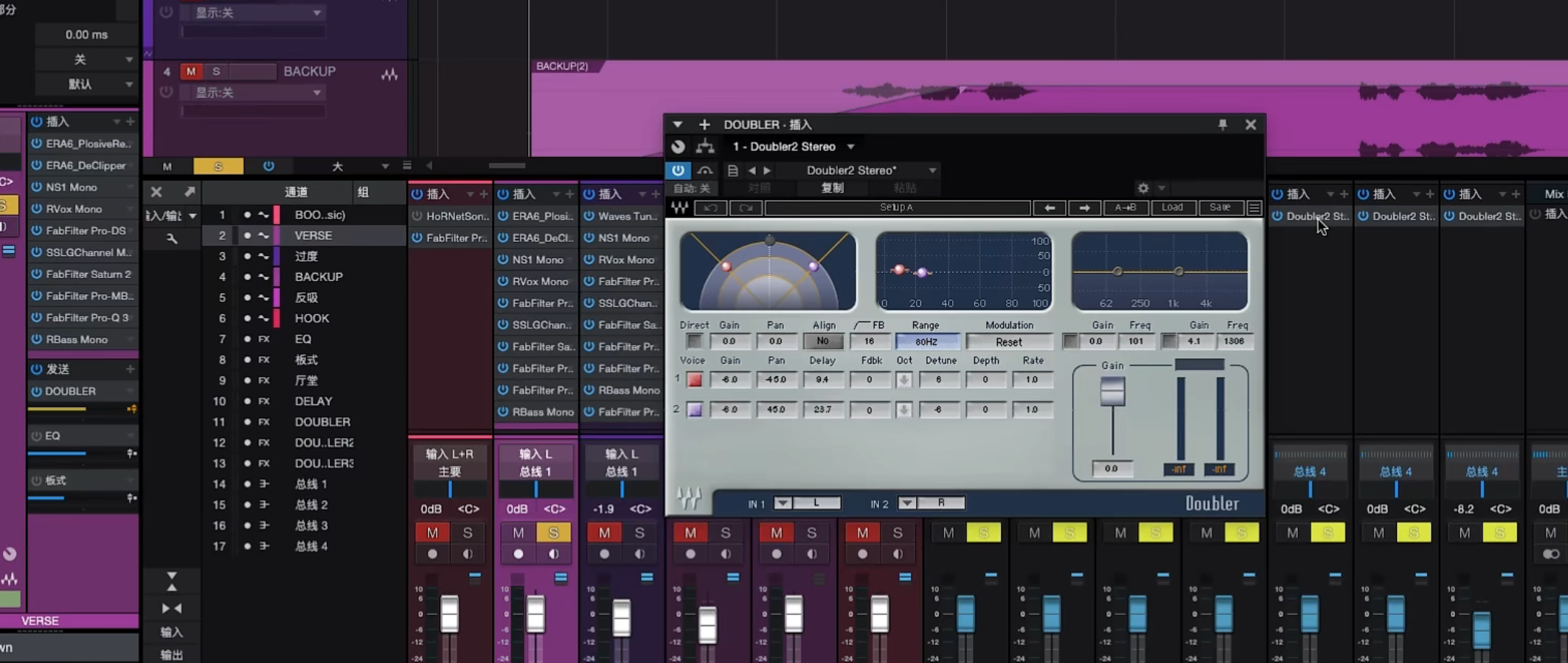Unmute the BACKUP track
Image resolution: width=1568 pixels, height=663 pixels.
[191, 72]
